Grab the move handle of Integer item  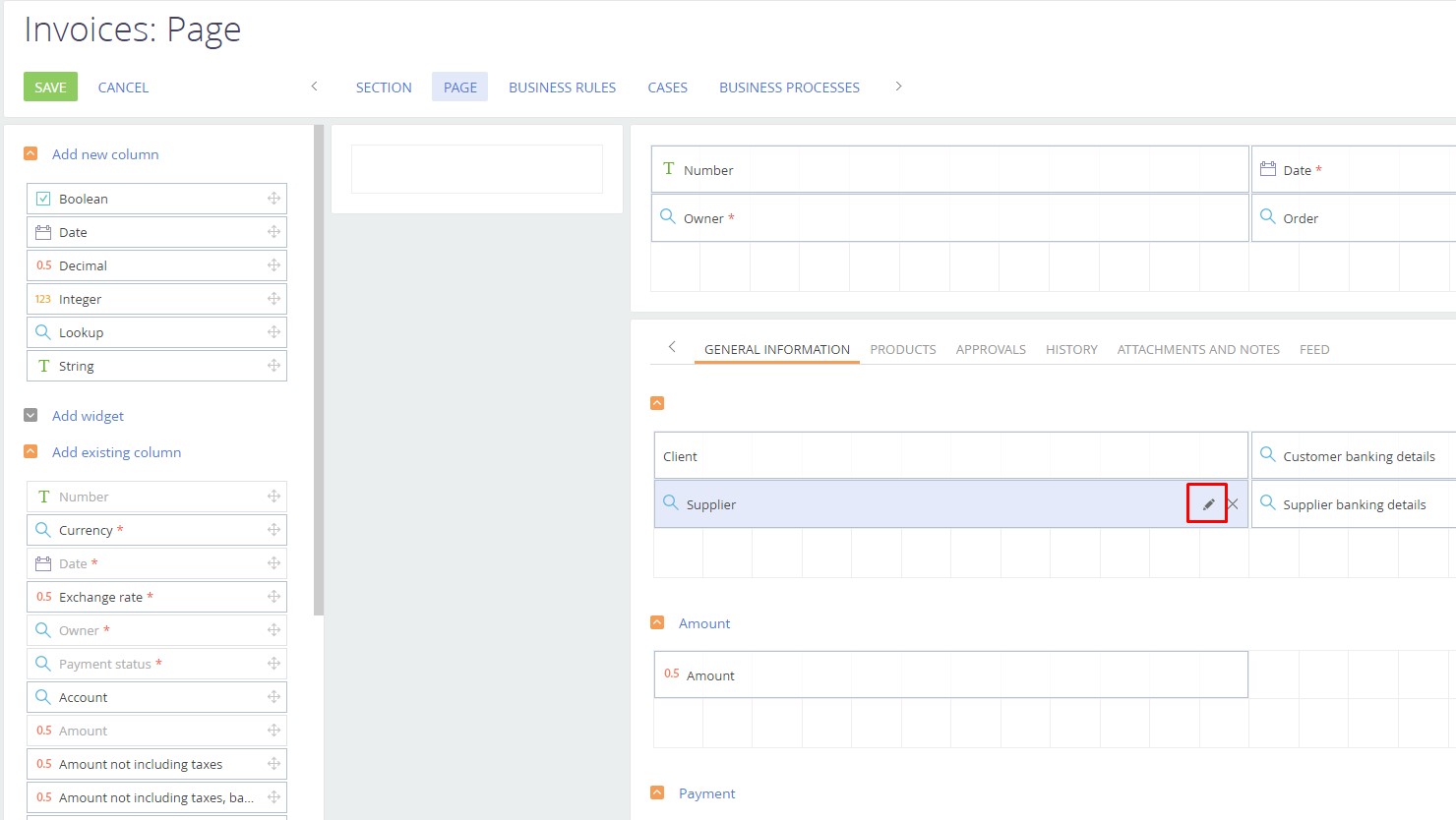pyautogui.click(x=273, y=299)
